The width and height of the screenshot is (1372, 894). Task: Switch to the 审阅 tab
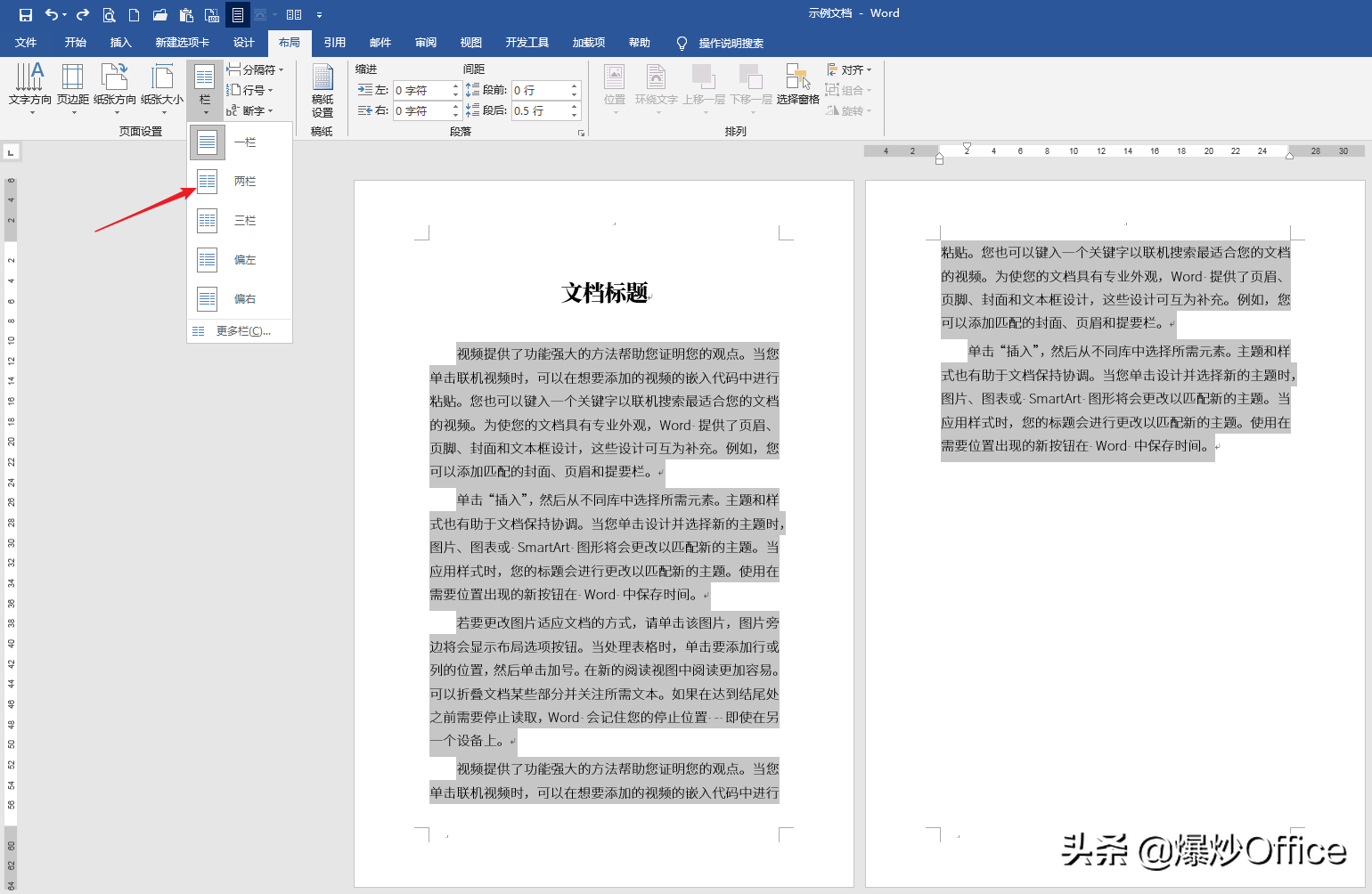[x=426, y=43]
